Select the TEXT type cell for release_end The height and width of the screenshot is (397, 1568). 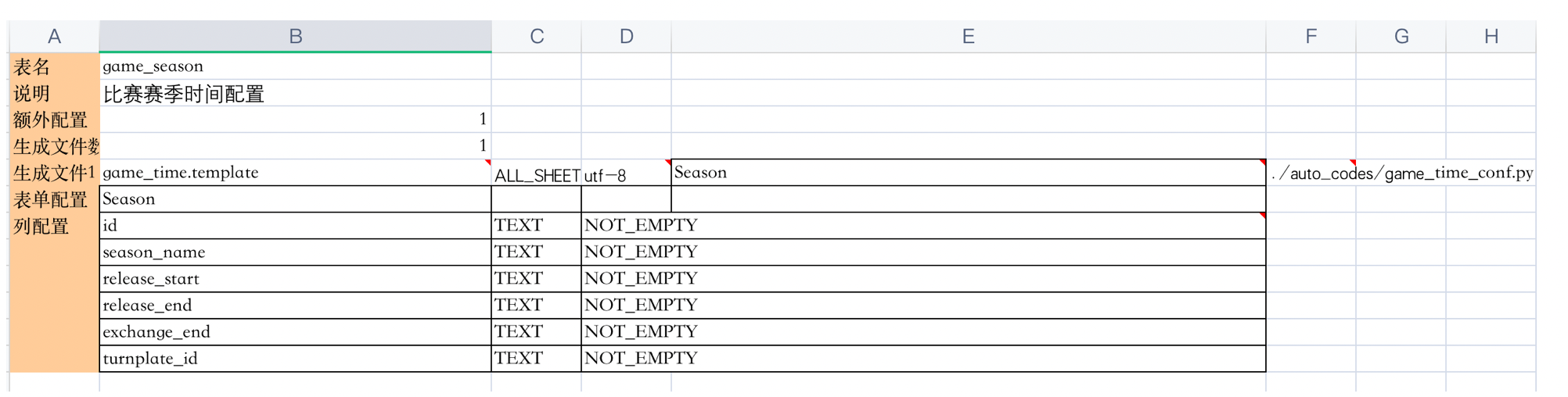pyautogui.click(x=536, y=306)
